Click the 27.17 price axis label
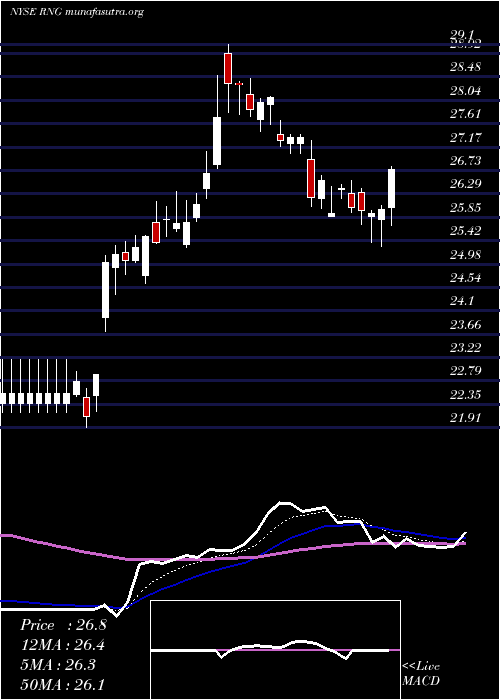This screenshot has height=700, width=500. pos(465,138)
